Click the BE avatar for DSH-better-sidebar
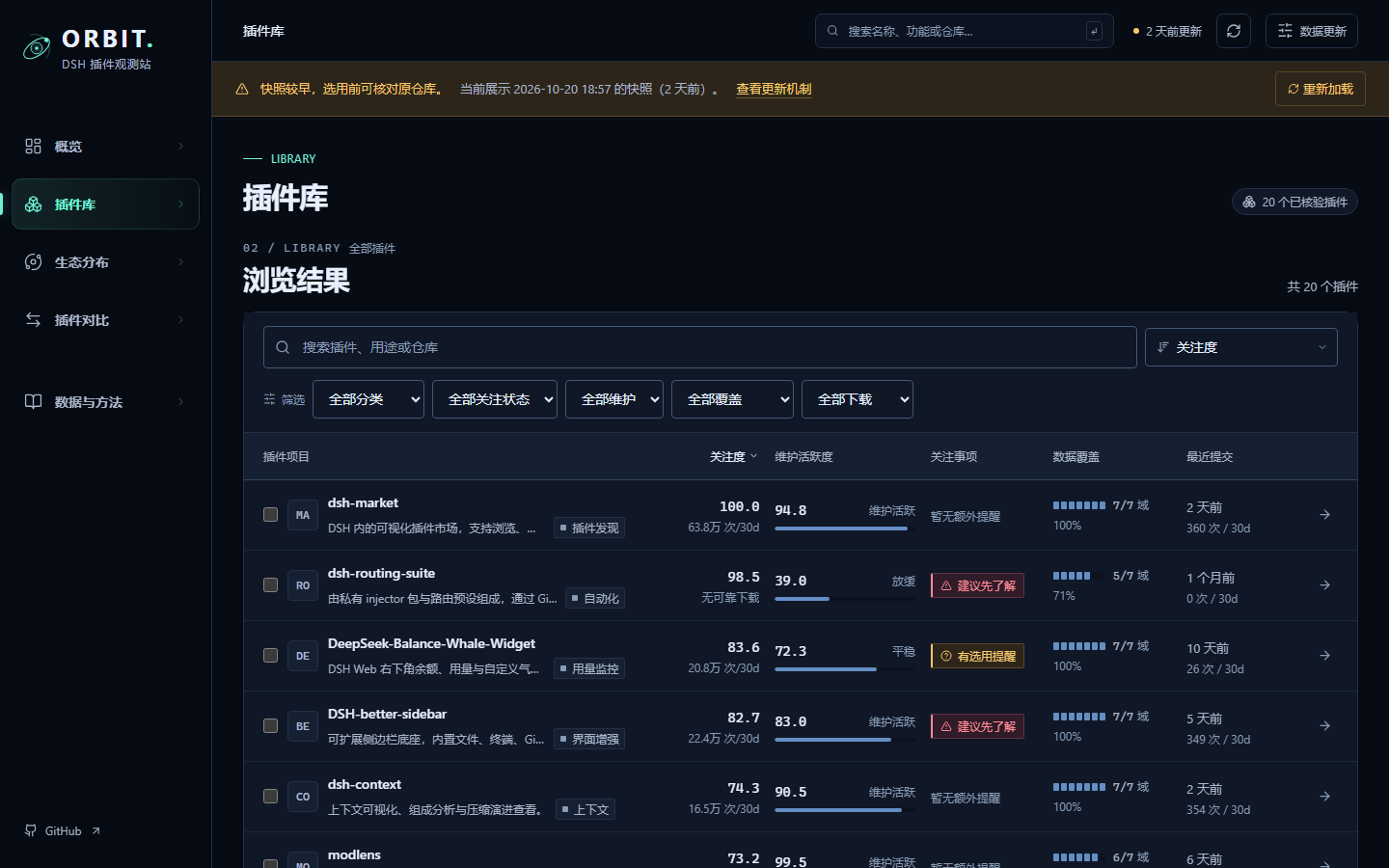 303,726
